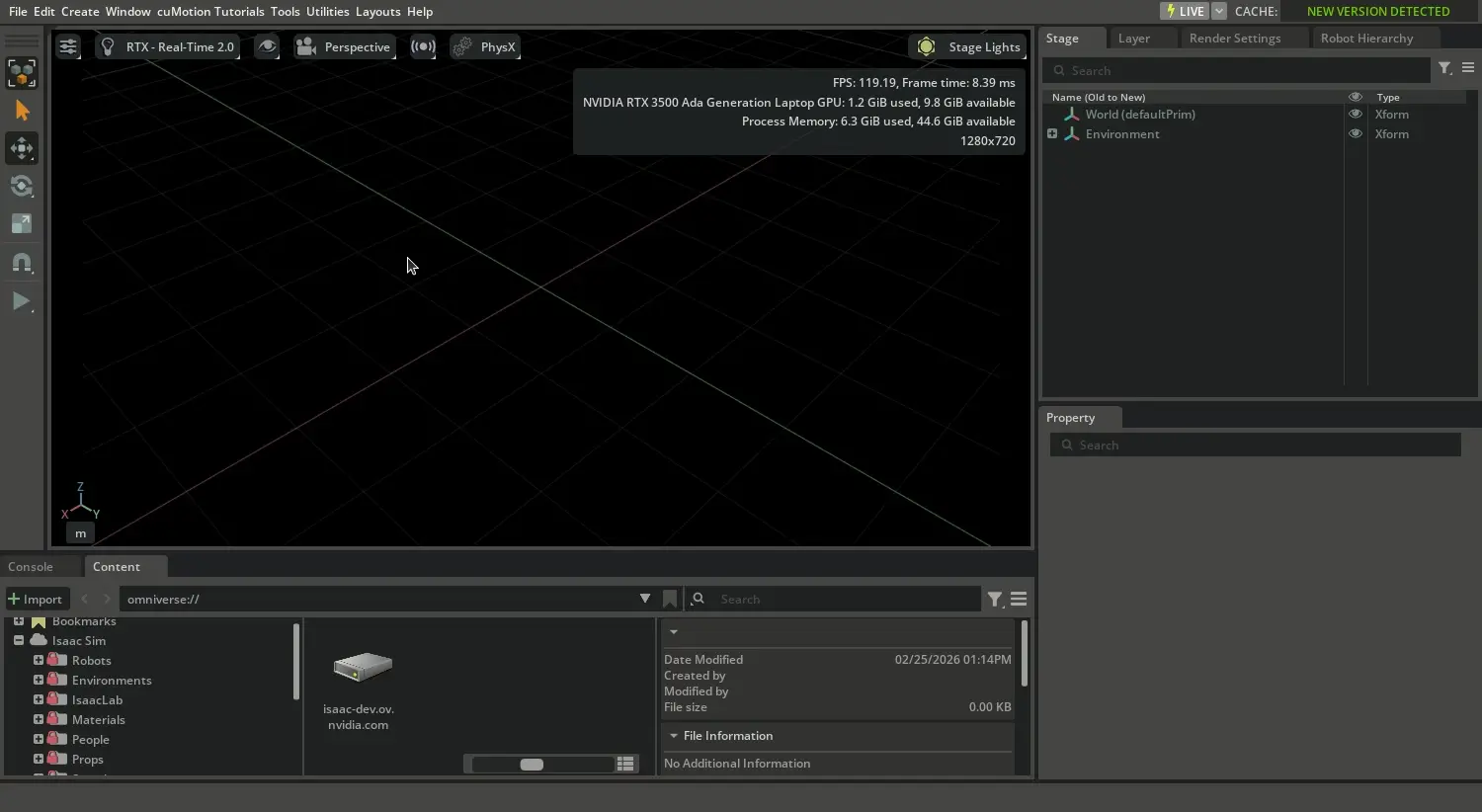Expand the Environment prim in Stage tree
The width and height of the screenshot is (1482, 812).
coord(1052,134)
